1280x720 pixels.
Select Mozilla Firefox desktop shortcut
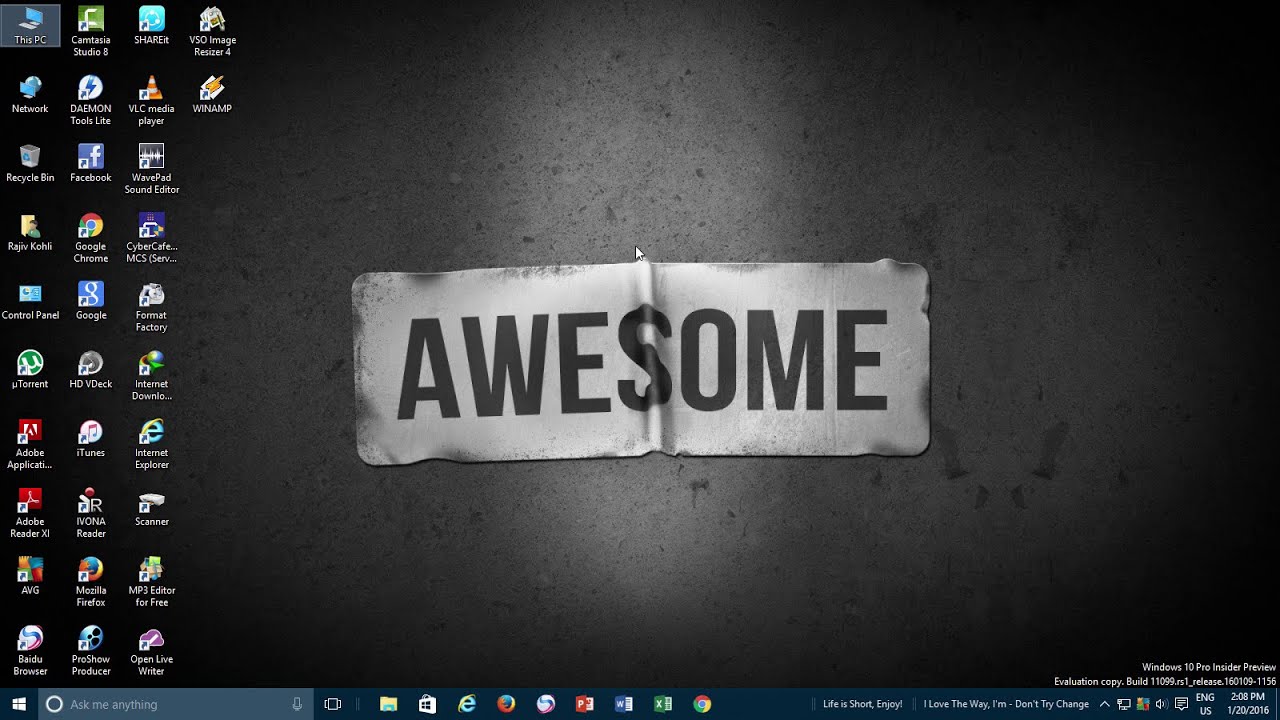pos(90,582)
